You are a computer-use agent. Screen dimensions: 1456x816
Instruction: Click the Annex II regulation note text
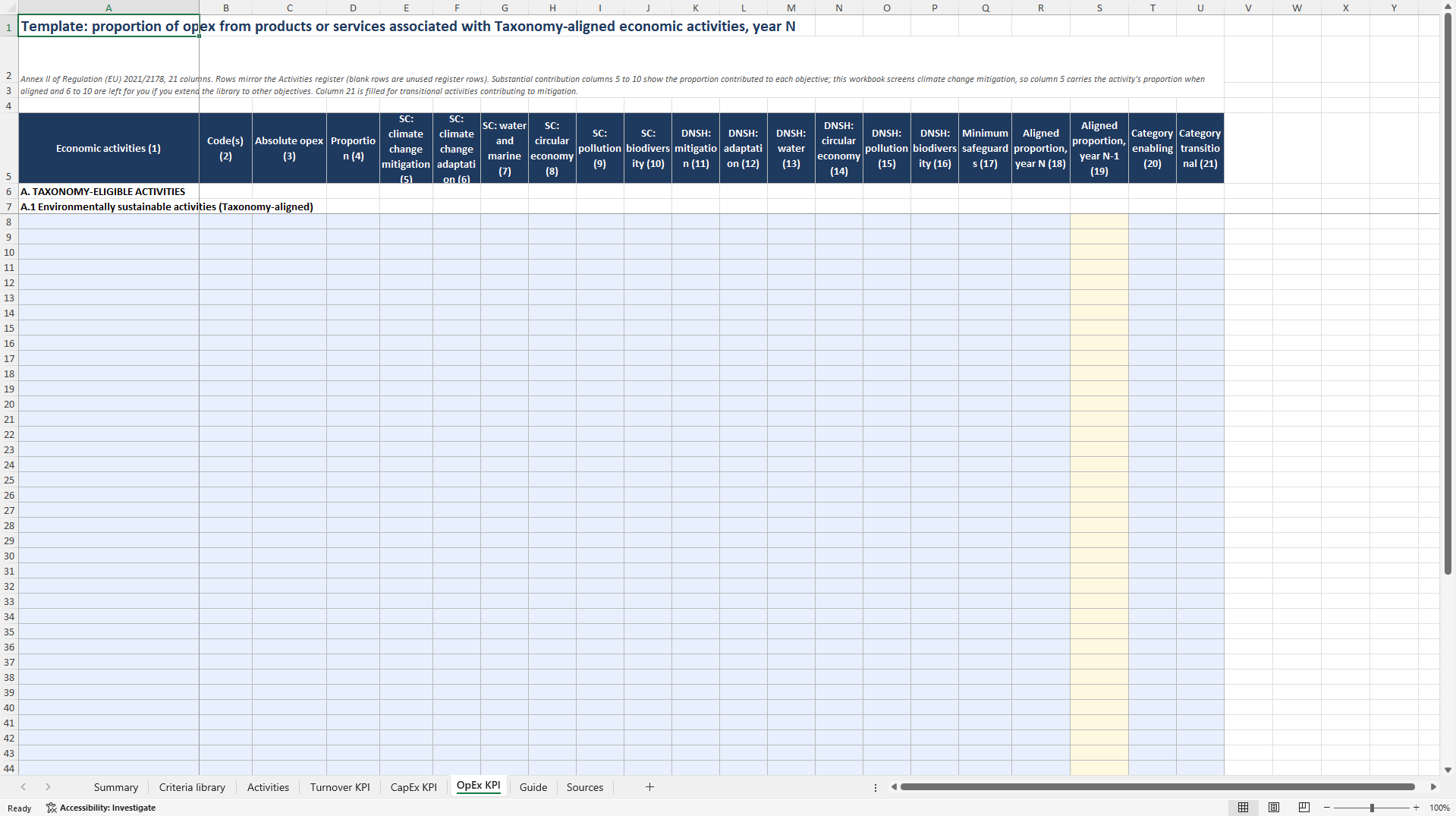click(x=612, y=85)
